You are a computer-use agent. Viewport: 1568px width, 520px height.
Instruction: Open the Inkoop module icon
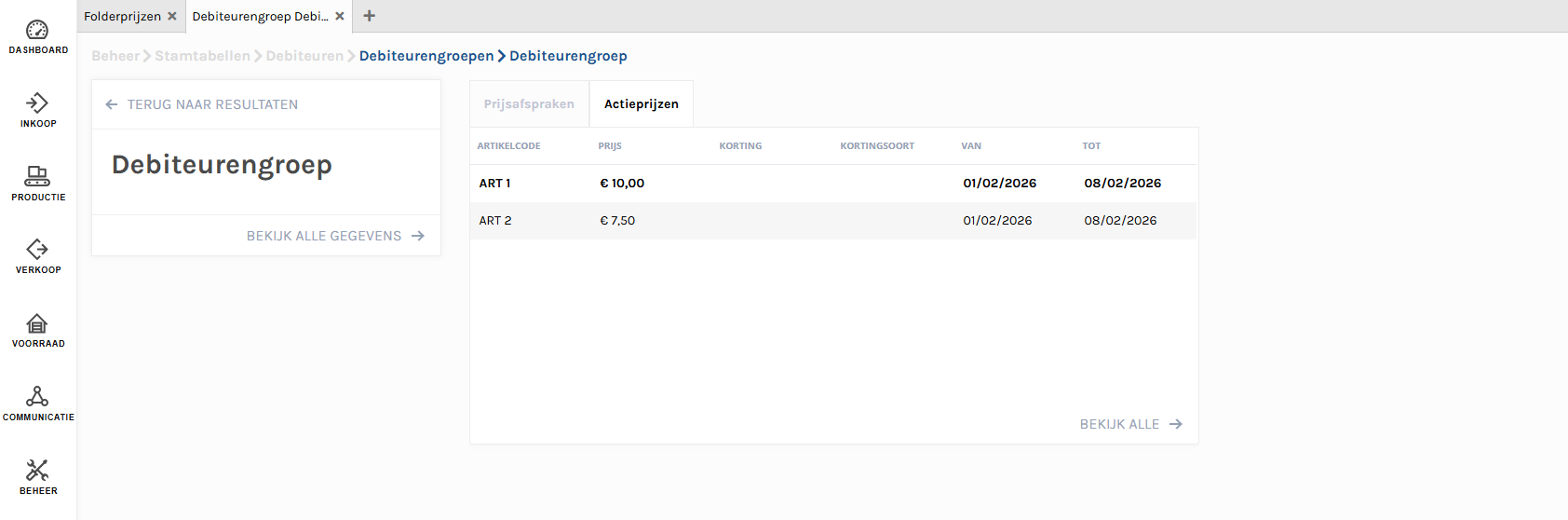[x=37, y=103]
